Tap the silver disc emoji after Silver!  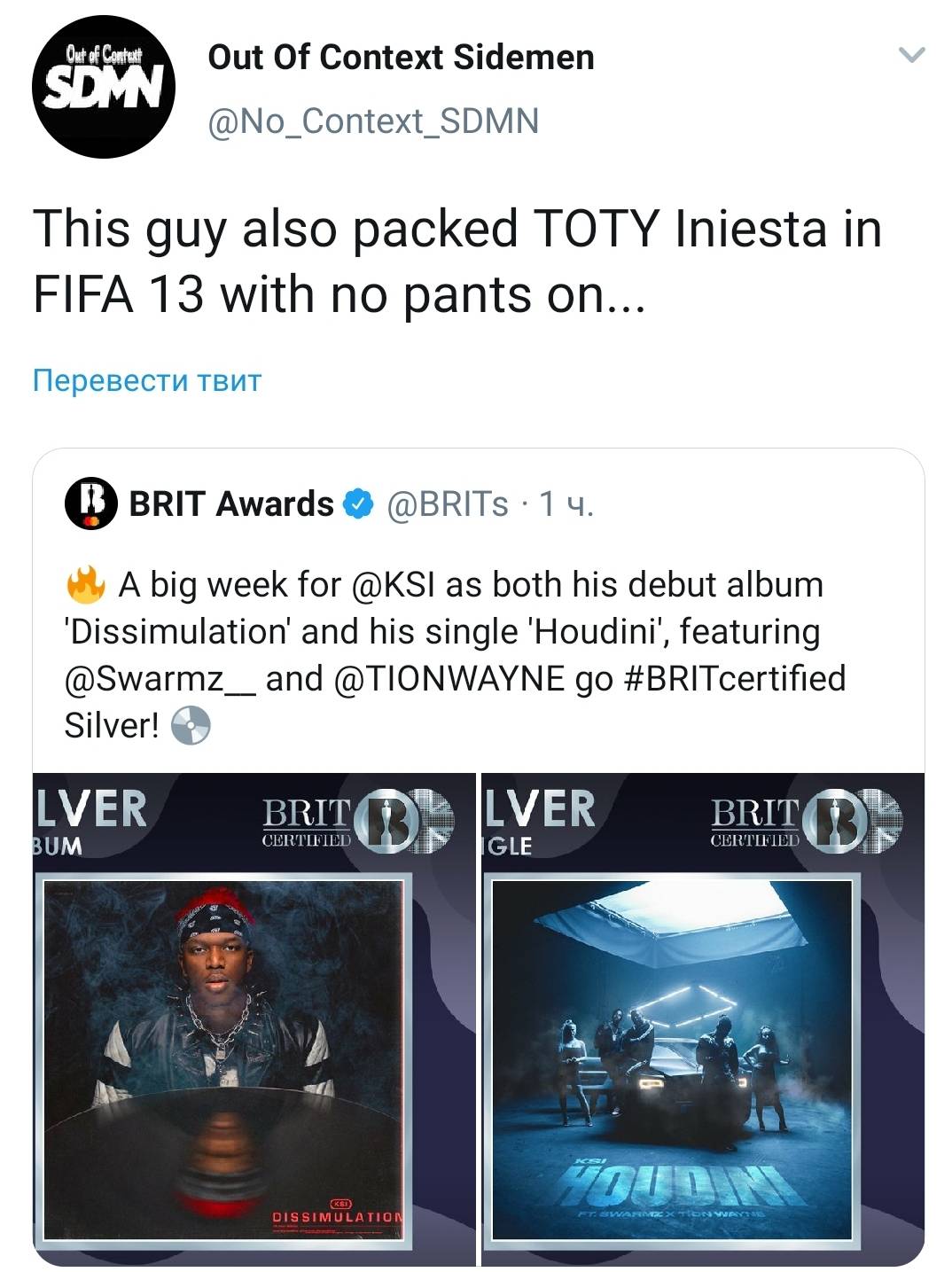click(190, 726)
